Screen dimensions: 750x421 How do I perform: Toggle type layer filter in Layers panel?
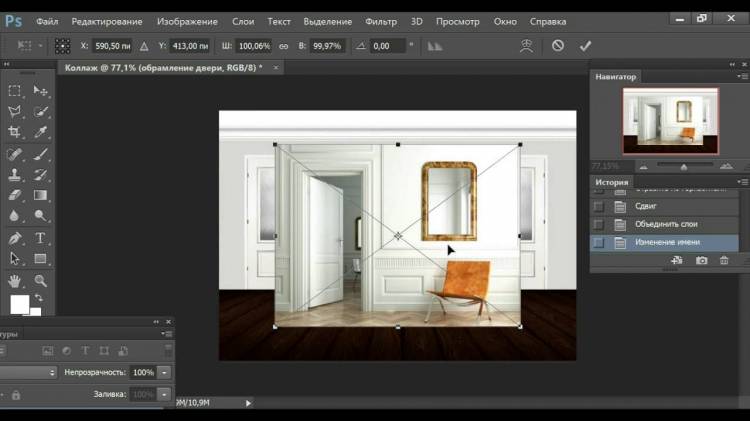85,351
